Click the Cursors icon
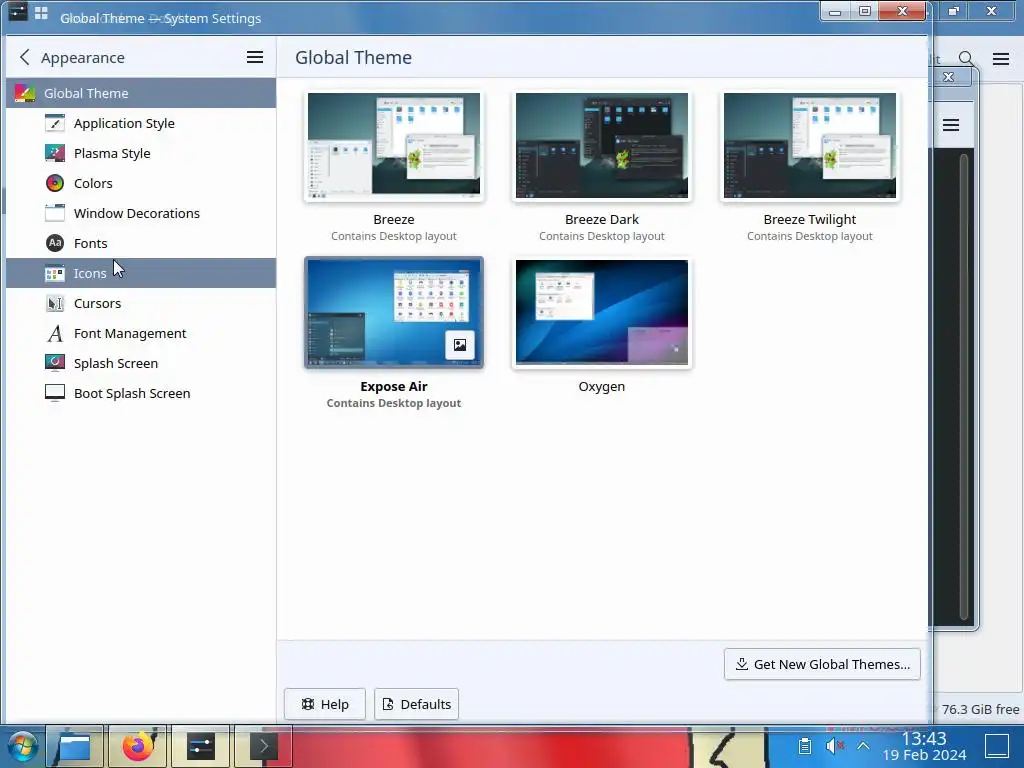Image resolution: width=1024 pixels, height=768 pixels. (55, 304)
